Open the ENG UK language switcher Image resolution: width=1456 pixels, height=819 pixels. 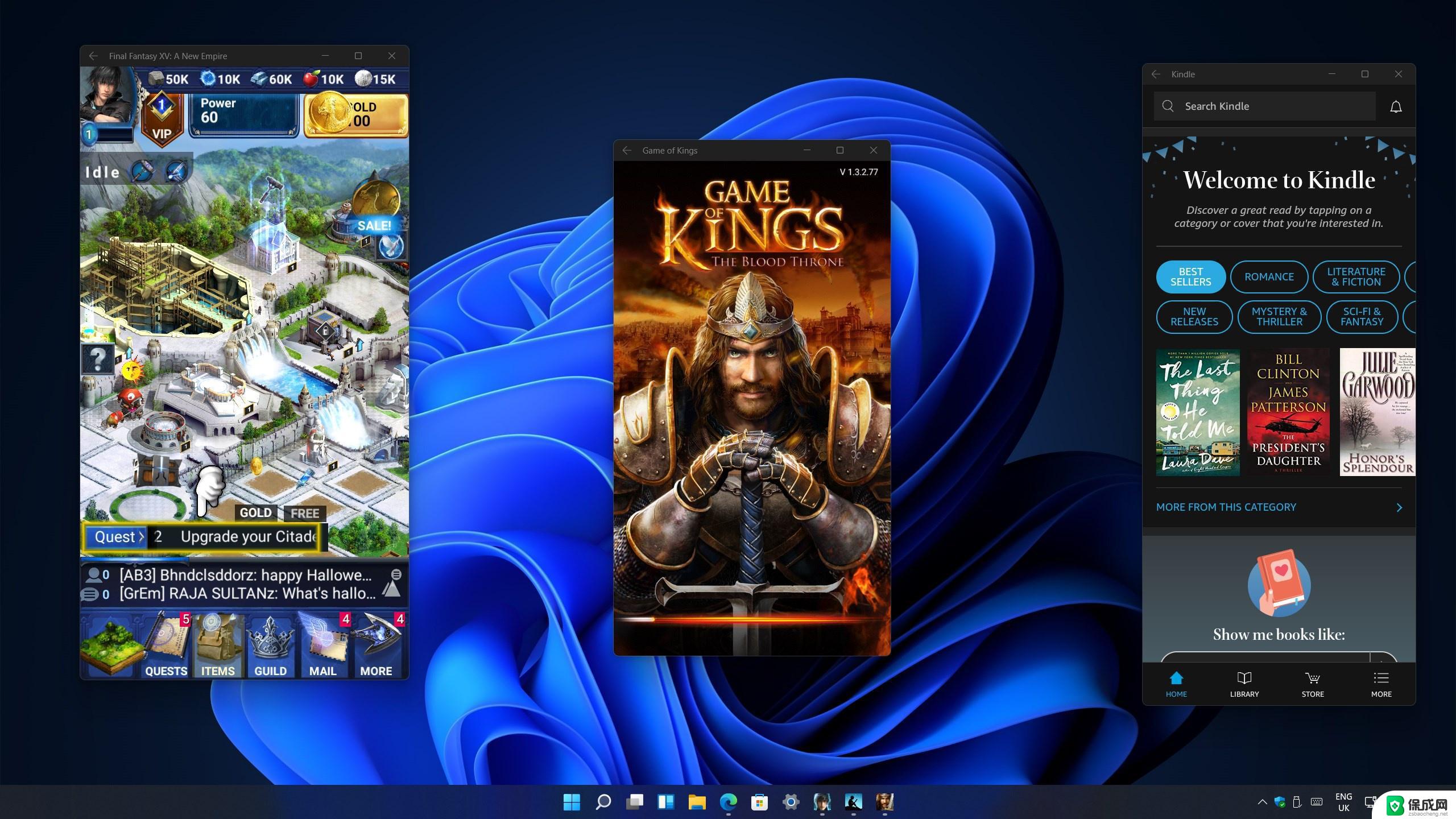pyautogui.click(x=1343, y=802)
